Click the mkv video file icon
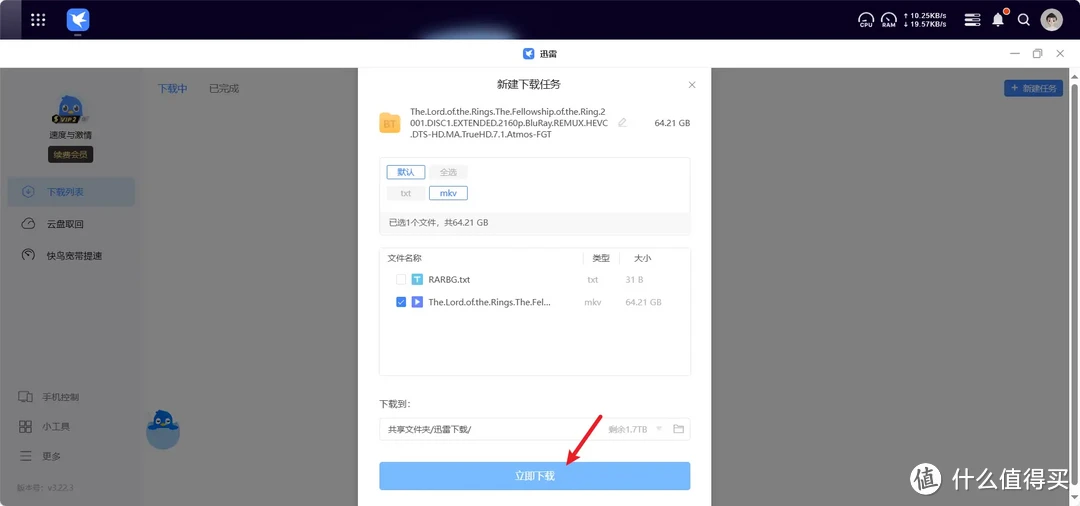The image size is (1080, 506). point(417,302)
